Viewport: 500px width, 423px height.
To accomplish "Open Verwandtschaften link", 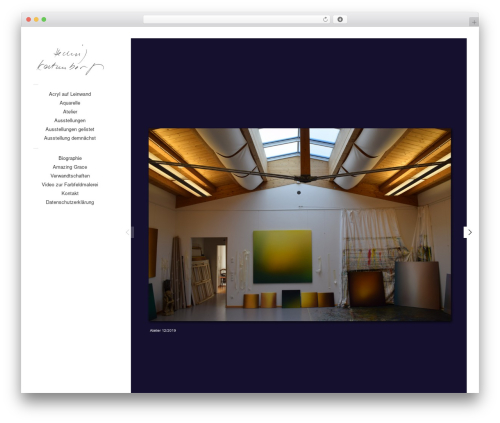I will (x=70, y=176).
